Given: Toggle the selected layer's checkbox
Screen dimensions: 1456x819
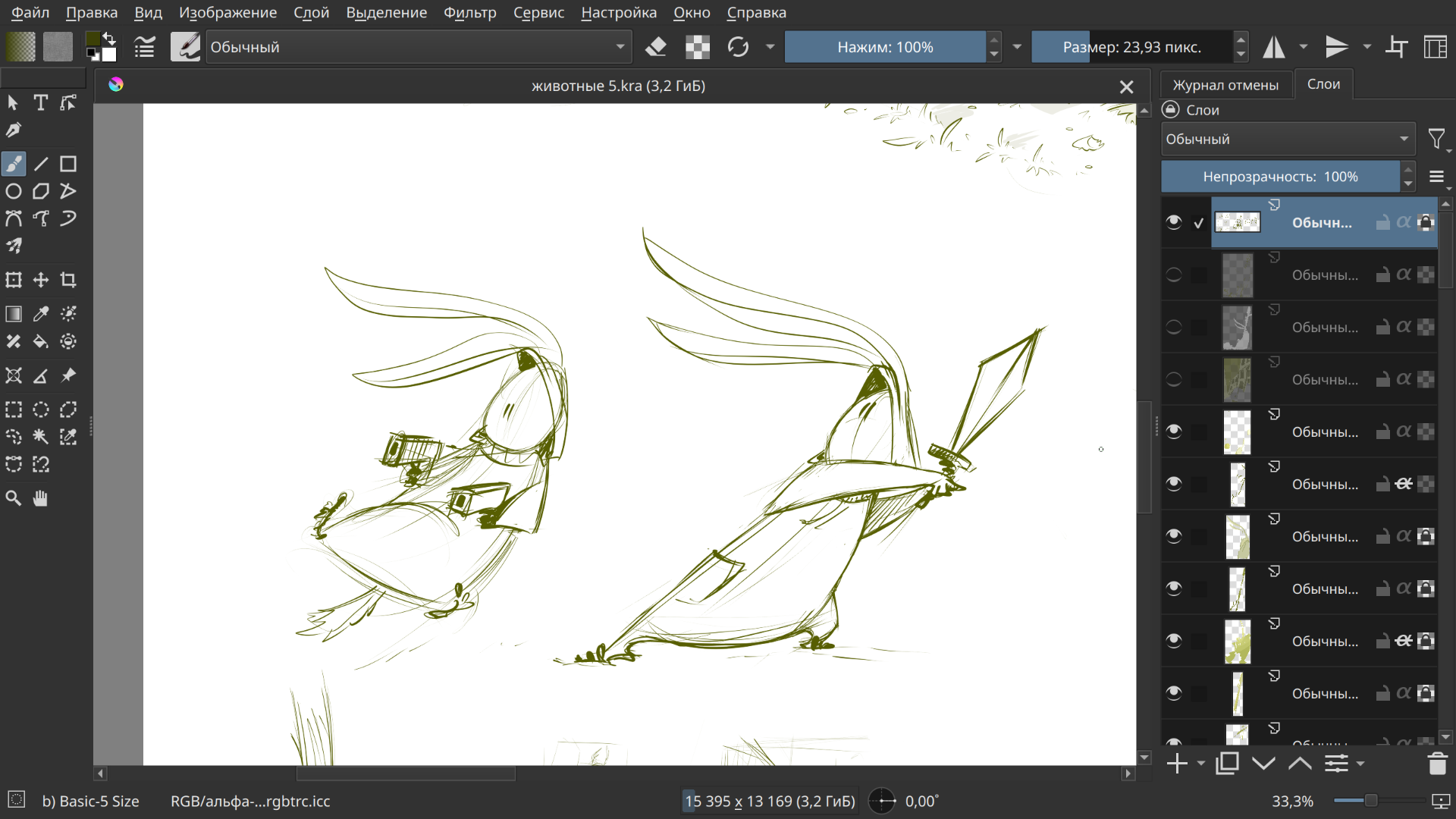Looking at the screenshot, I should pyautogui.click(x=1199, y=223).
